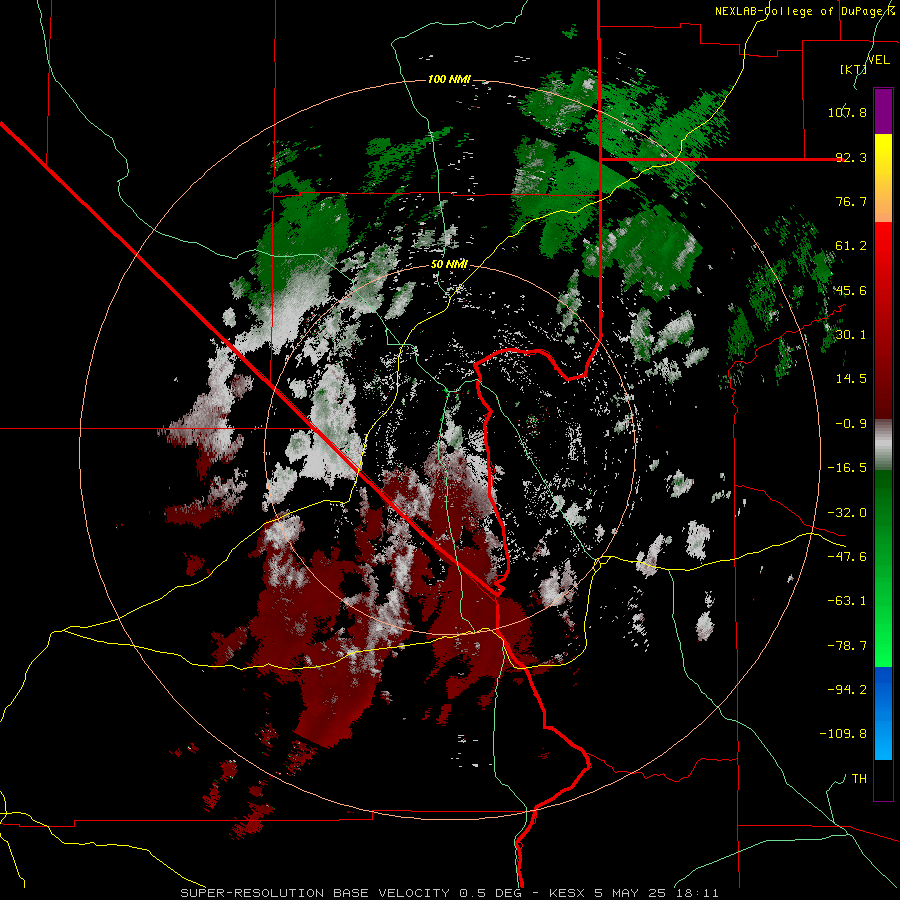Click the 14.5 legend value
The width and height of the screenshot is (900, 900).
[x=851, y=379]
